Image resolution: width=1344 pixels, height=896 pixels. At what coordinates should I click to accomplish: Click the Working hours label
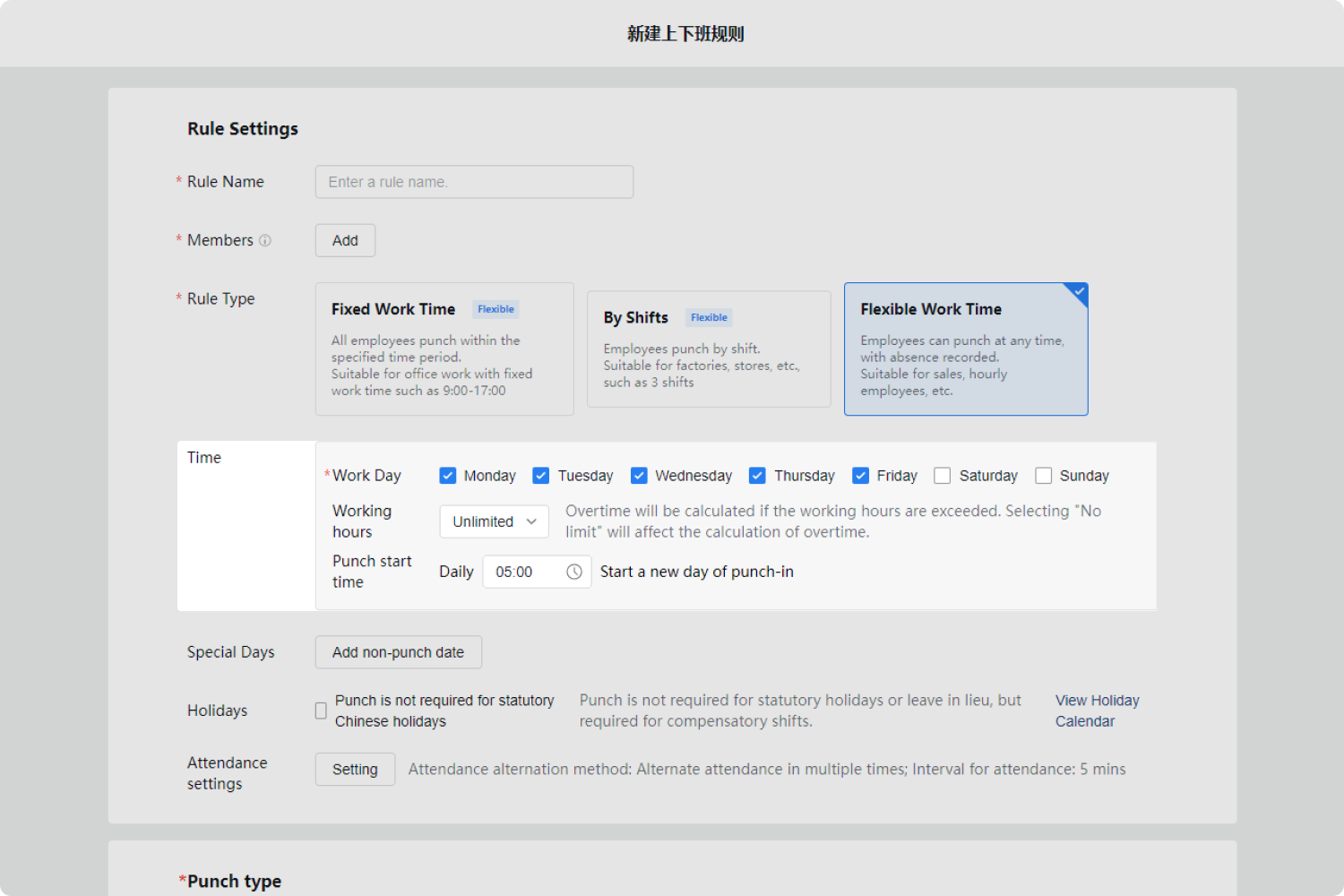[x=362, y=521]
